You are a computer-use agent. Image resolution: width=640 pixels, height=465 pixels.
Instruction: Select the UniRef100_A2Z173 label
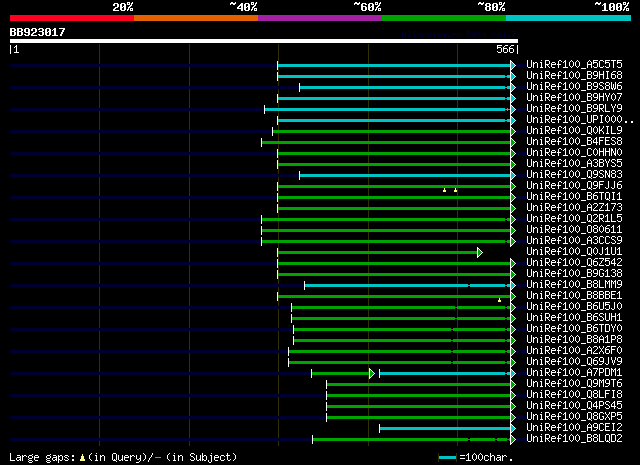click(574, 207)
